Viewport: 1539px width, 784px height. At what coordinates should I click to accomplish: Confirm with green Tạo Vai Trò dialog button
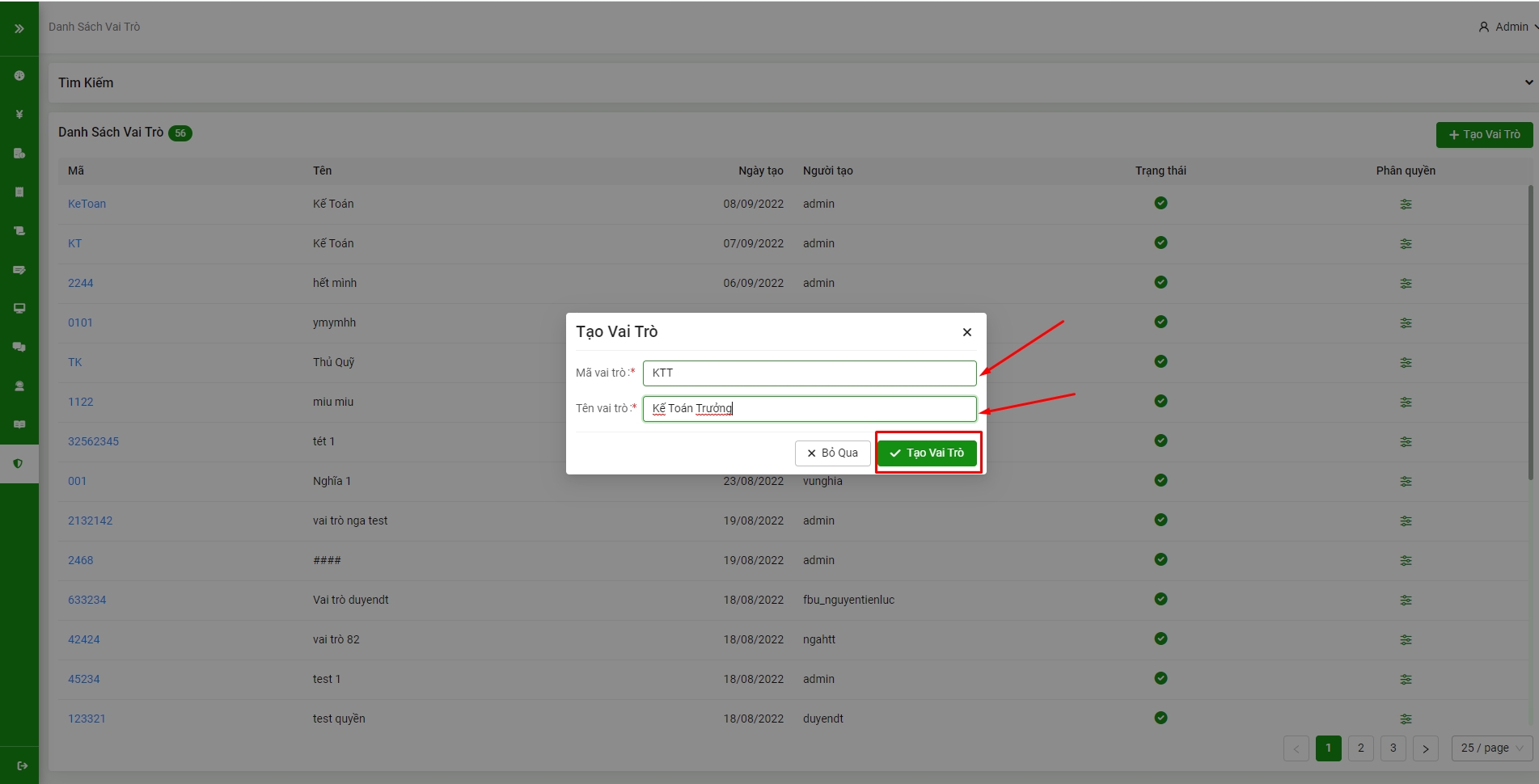927,453
